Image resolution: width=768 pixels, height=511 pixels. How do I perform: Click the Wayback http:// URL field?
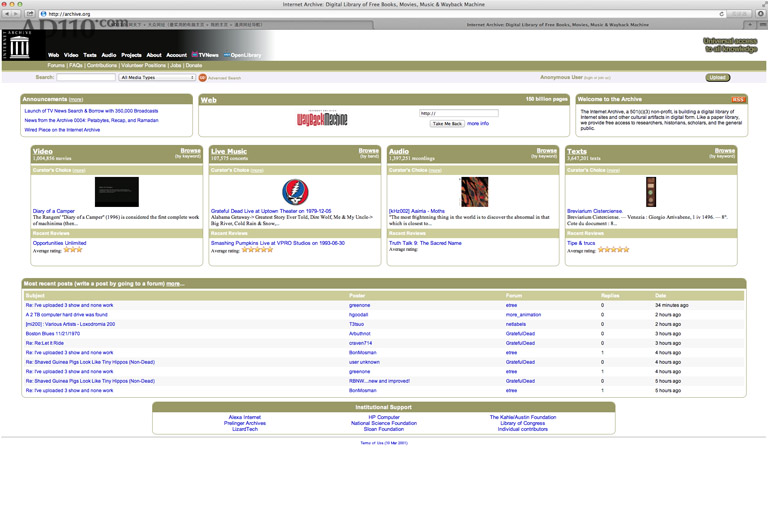pos(458,113)
